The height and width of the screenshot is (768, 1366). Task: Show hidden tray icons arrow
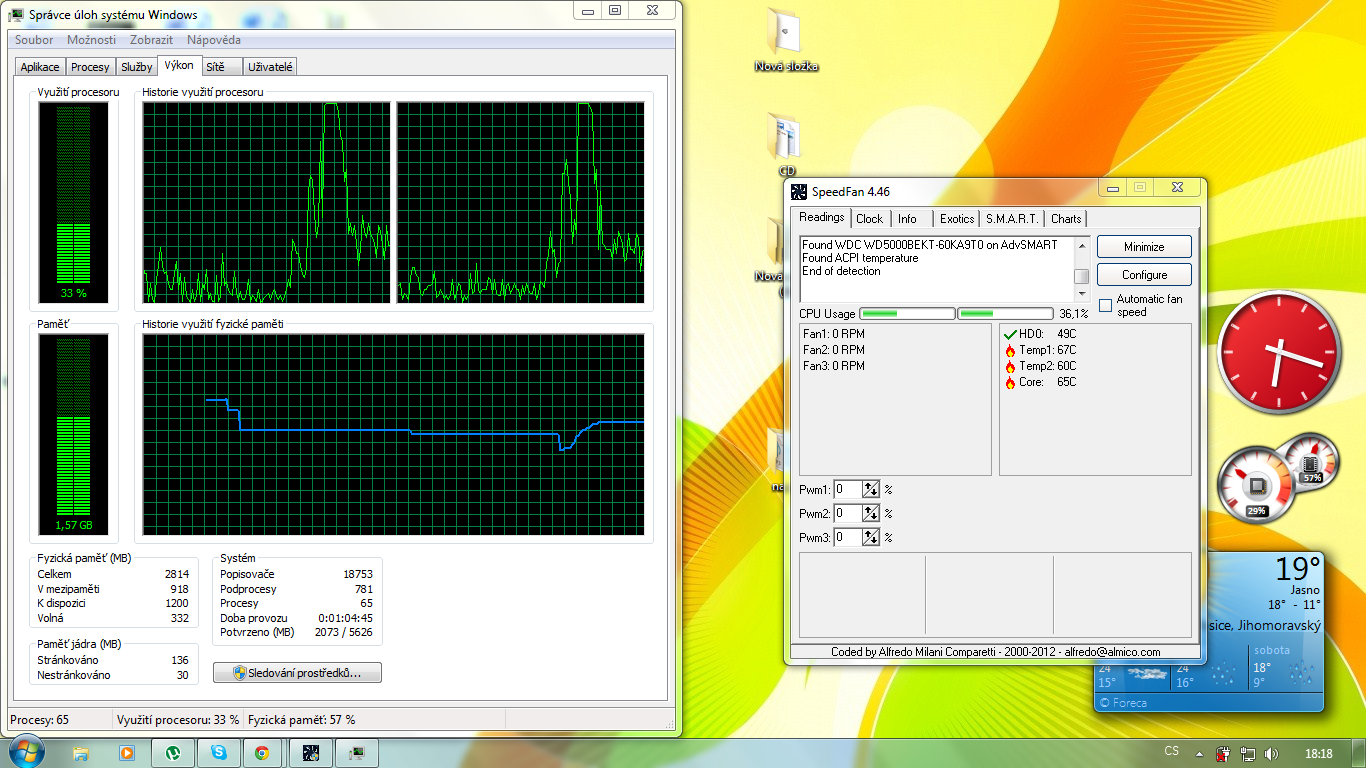pyautogui.click(x=1197, y=753)
